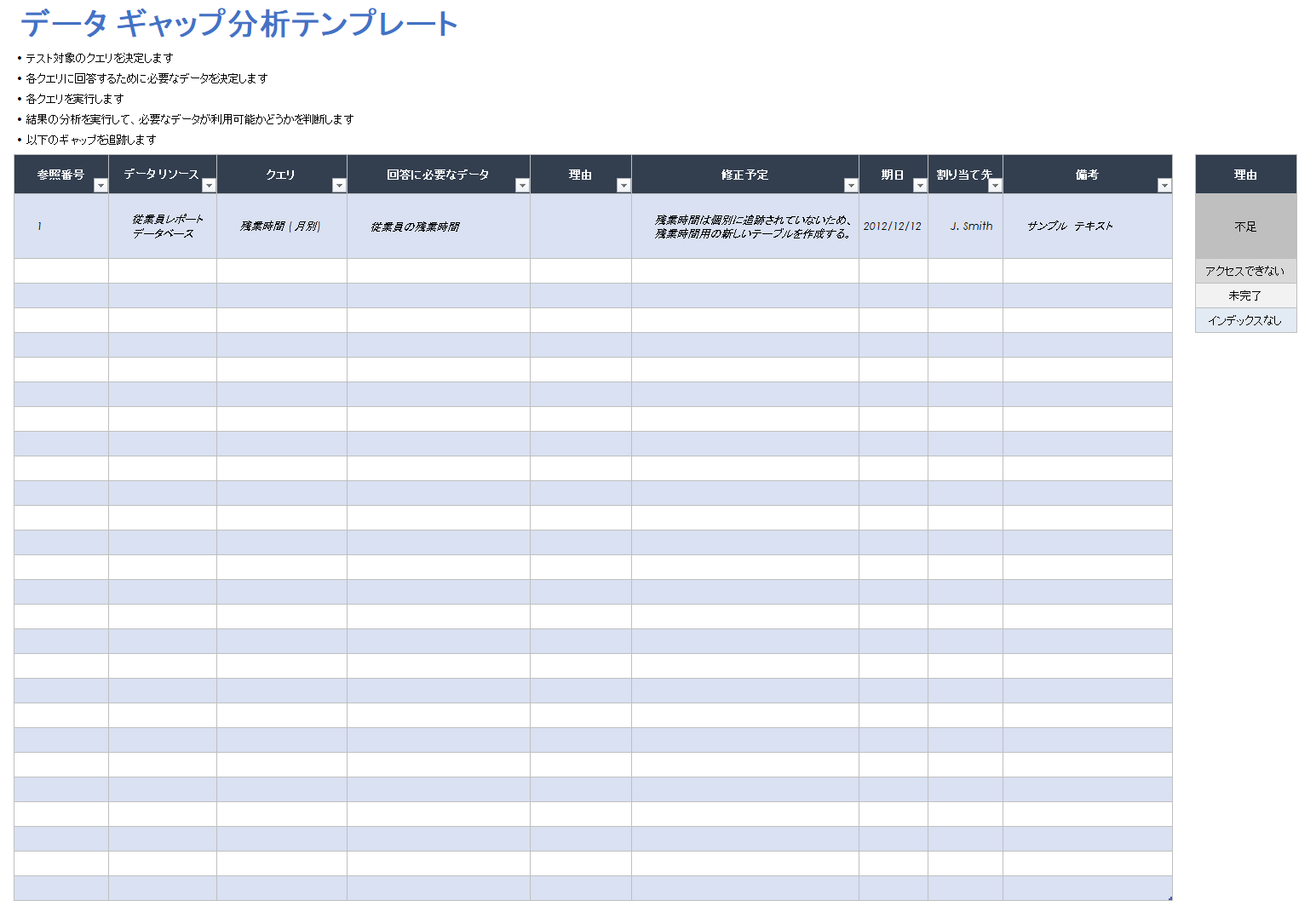Screen dimensions: 1316x912
Task: Select the J. Smith assignee cell
Action: (x=965, y=227)
